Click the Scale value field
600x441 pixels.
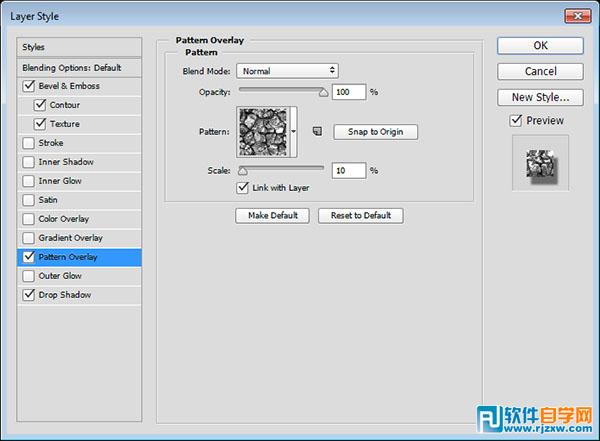click(x=349, y=170)
